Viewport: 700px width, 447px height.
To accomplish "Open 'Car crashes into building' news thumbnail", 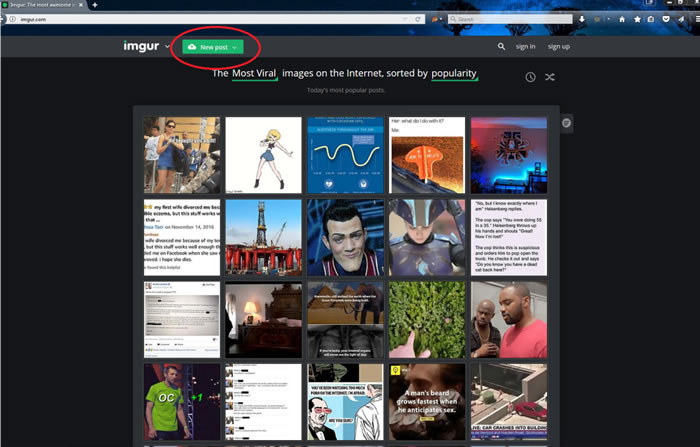I will (508, 401).
